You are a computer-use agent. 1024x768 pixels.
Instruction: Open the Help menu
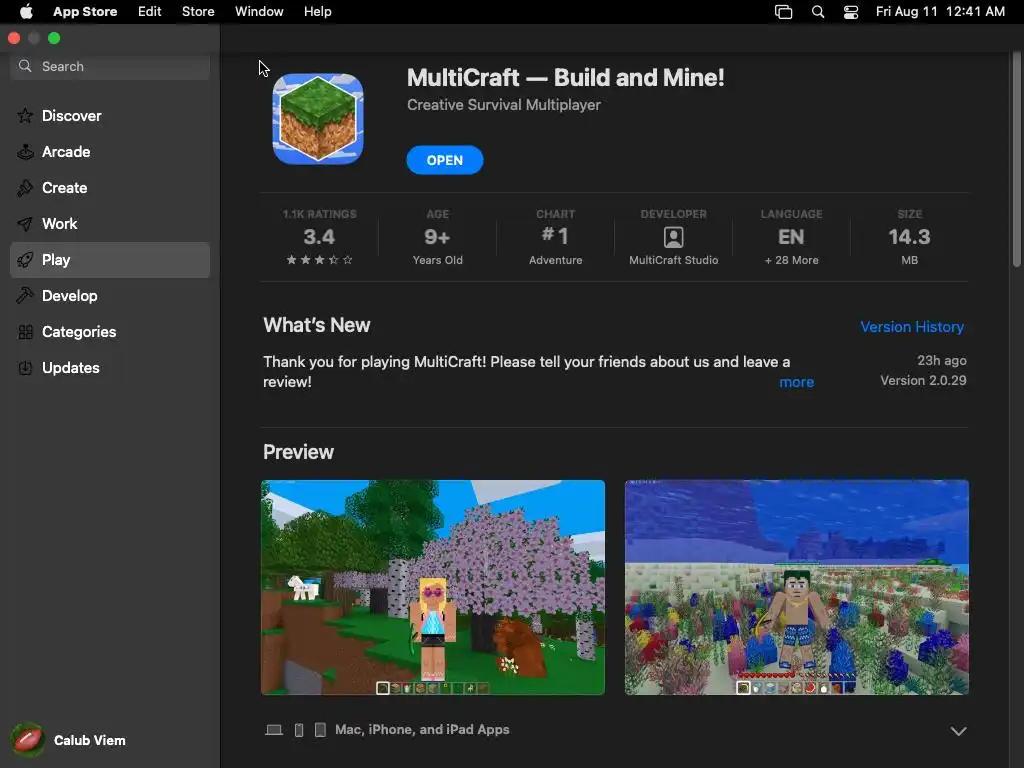317,12
